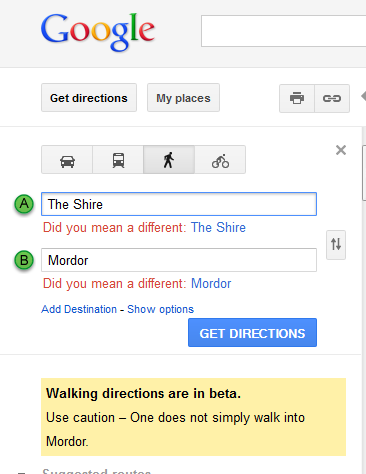Select driving directions car icon
The image size is (366, 474).
click(67, 160)
